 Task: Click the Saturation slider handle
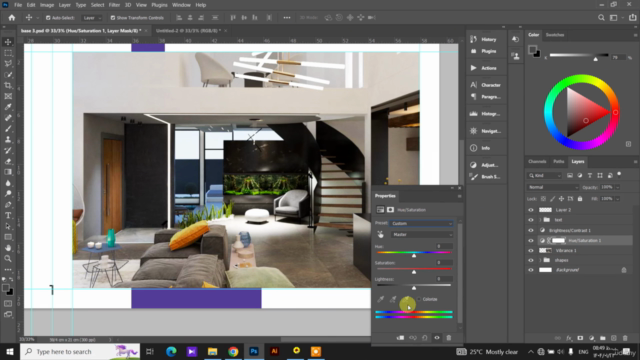click(414, 271)
